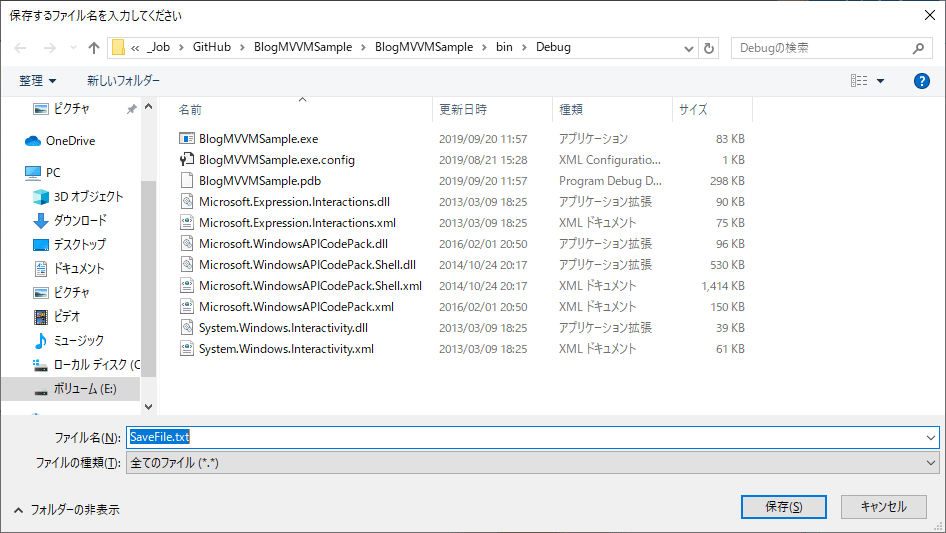Expand breadcrumb chevron after GitHub

[x=242, y=48]
